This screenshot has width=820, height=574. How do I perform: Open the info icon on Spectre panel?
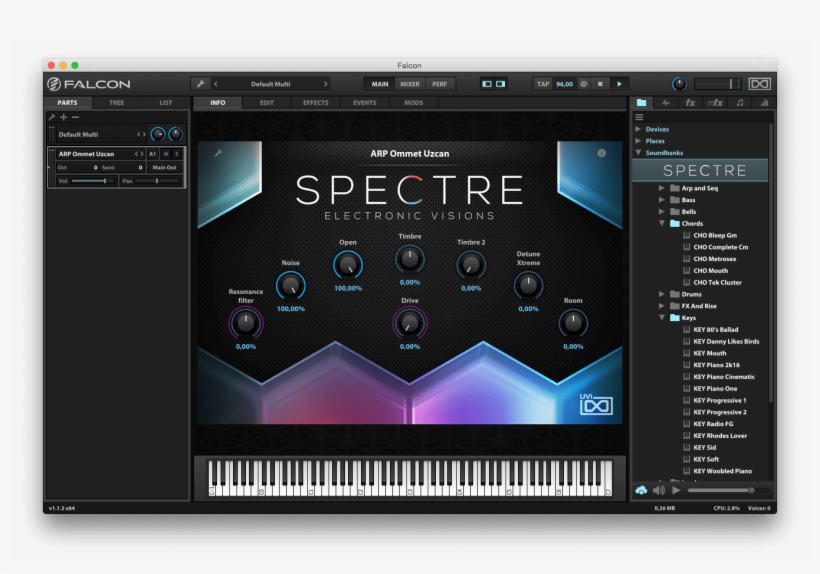coord(601,153)
